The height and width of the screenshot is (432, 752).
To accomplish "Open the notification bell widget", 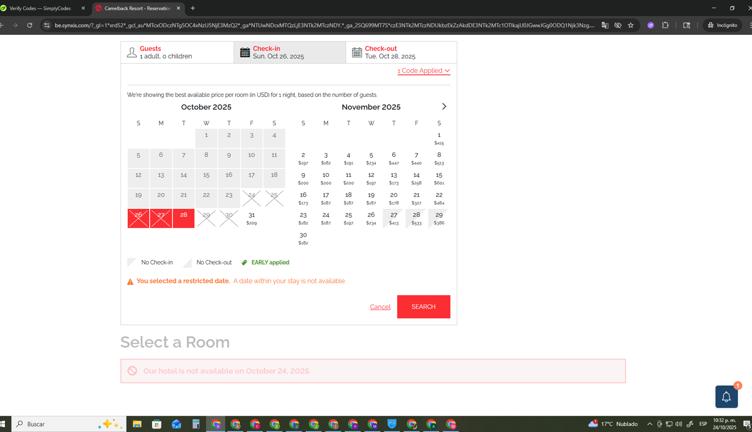I will (x=727, y=397).
